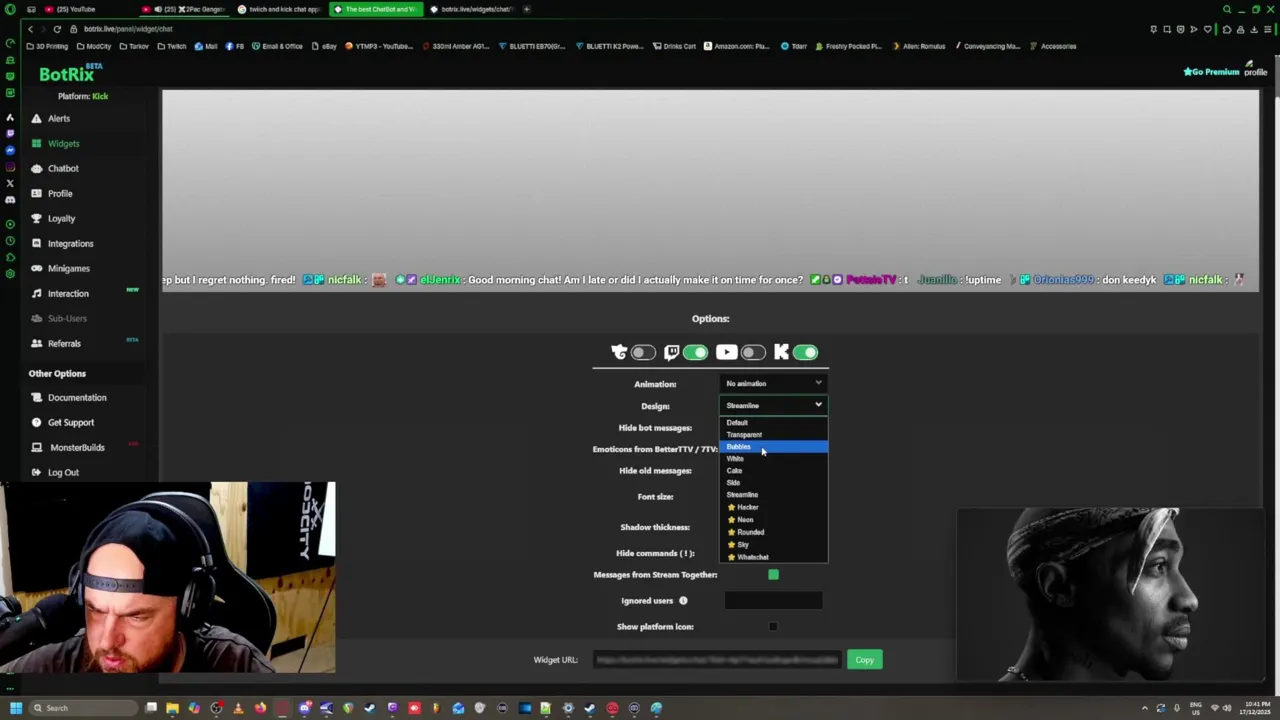Pick the premium Whatschat design
This screenshot has width=1280, height=720.
point(773,557)
